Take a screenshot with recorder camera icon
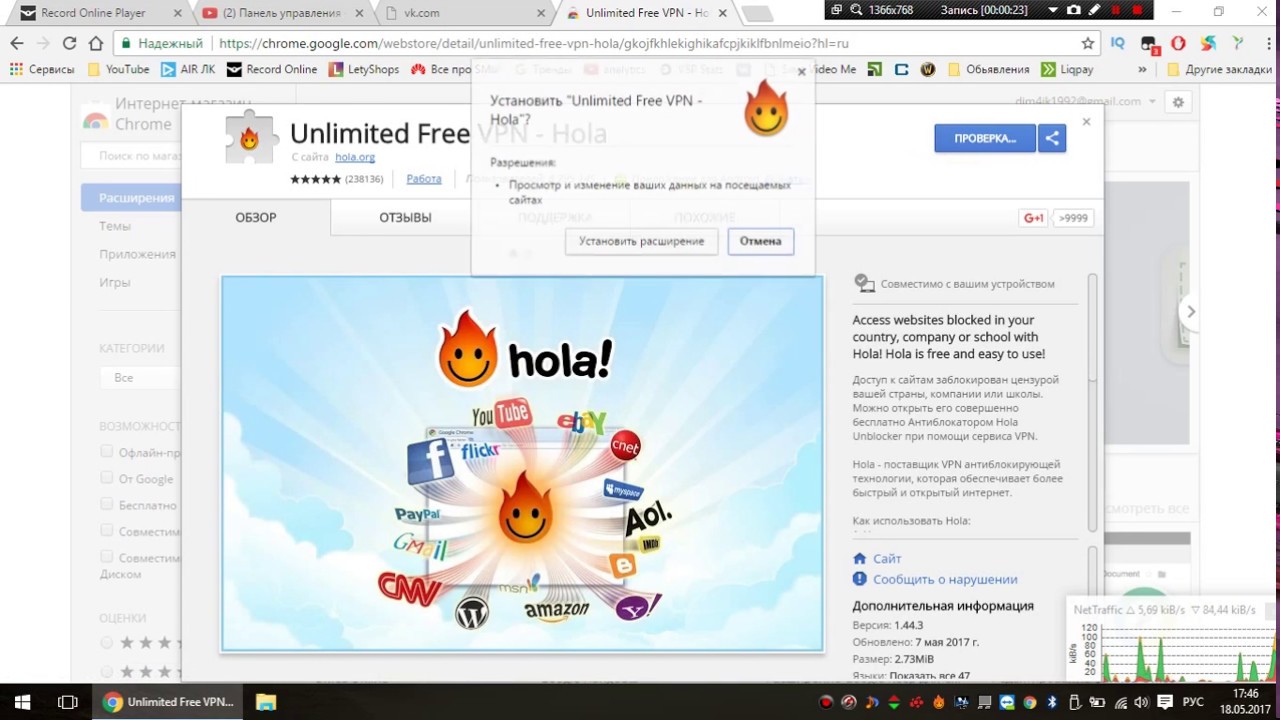 click(1074, 10)
